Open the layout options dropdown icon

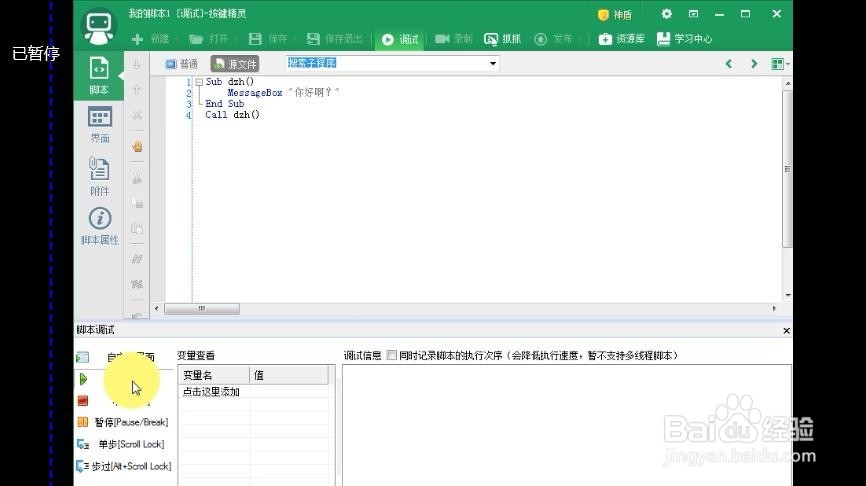780,64
